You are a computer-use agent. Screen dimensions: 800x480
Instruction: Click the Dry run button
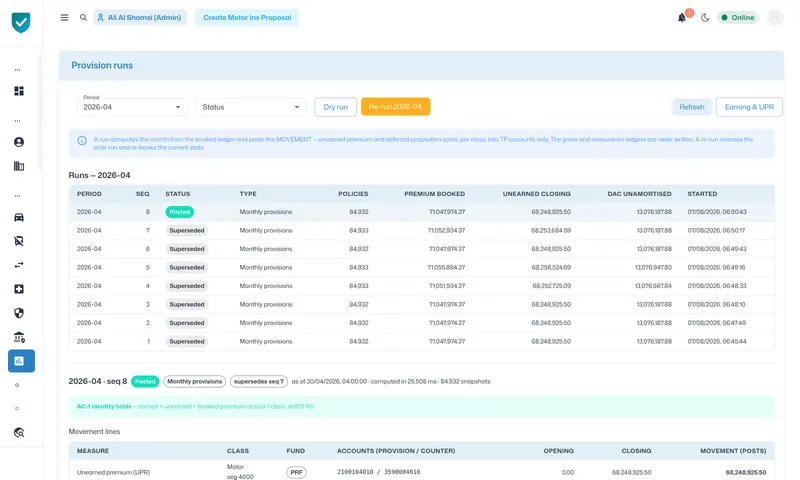335,107
